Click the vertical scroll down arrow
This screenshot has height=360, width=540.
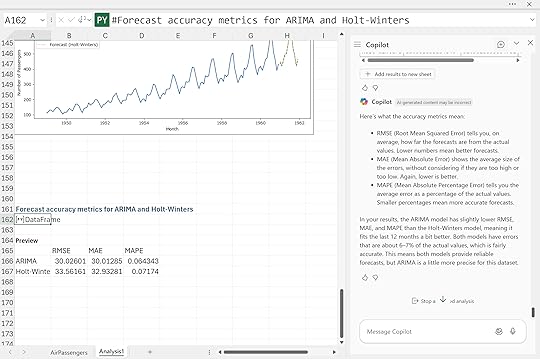click(341, 342)
